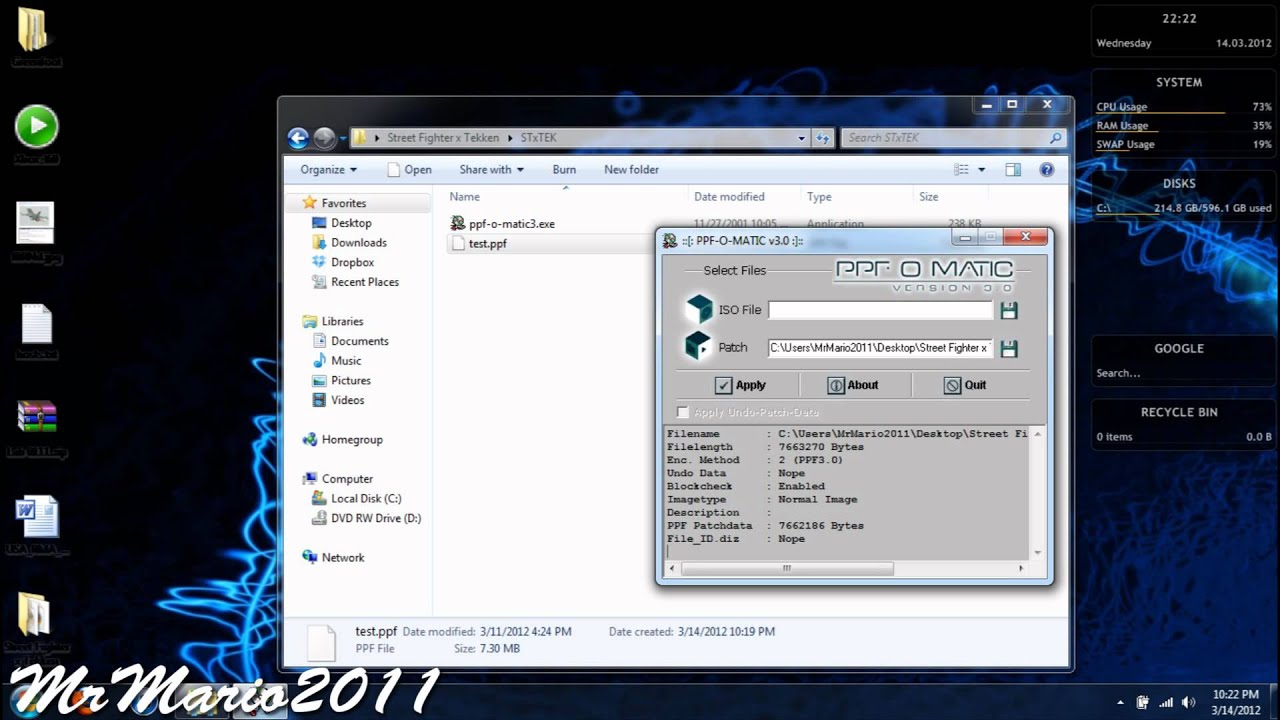
Task: Go back in Explorer
Action: [x=298, y=138]
